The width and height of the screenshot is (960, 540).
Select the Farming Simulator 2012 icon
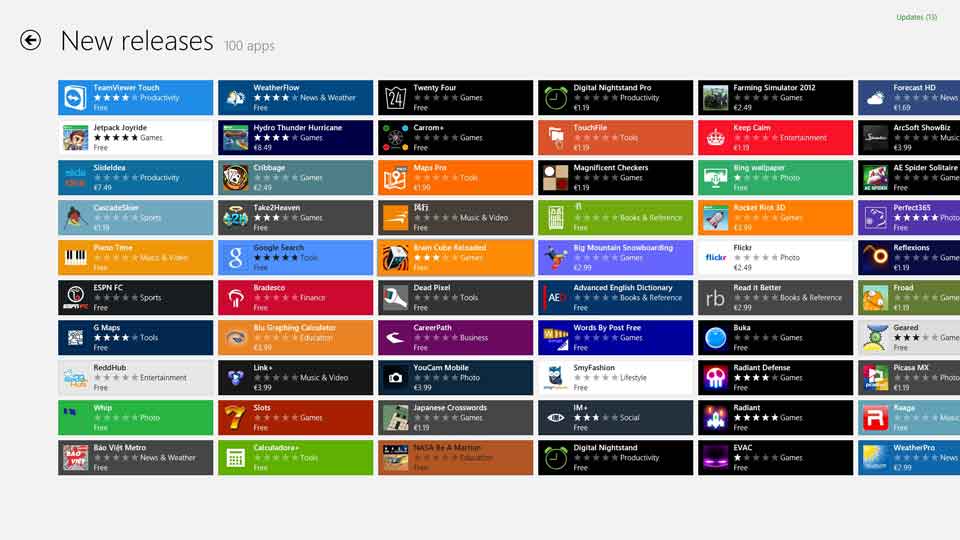point(716,98)
